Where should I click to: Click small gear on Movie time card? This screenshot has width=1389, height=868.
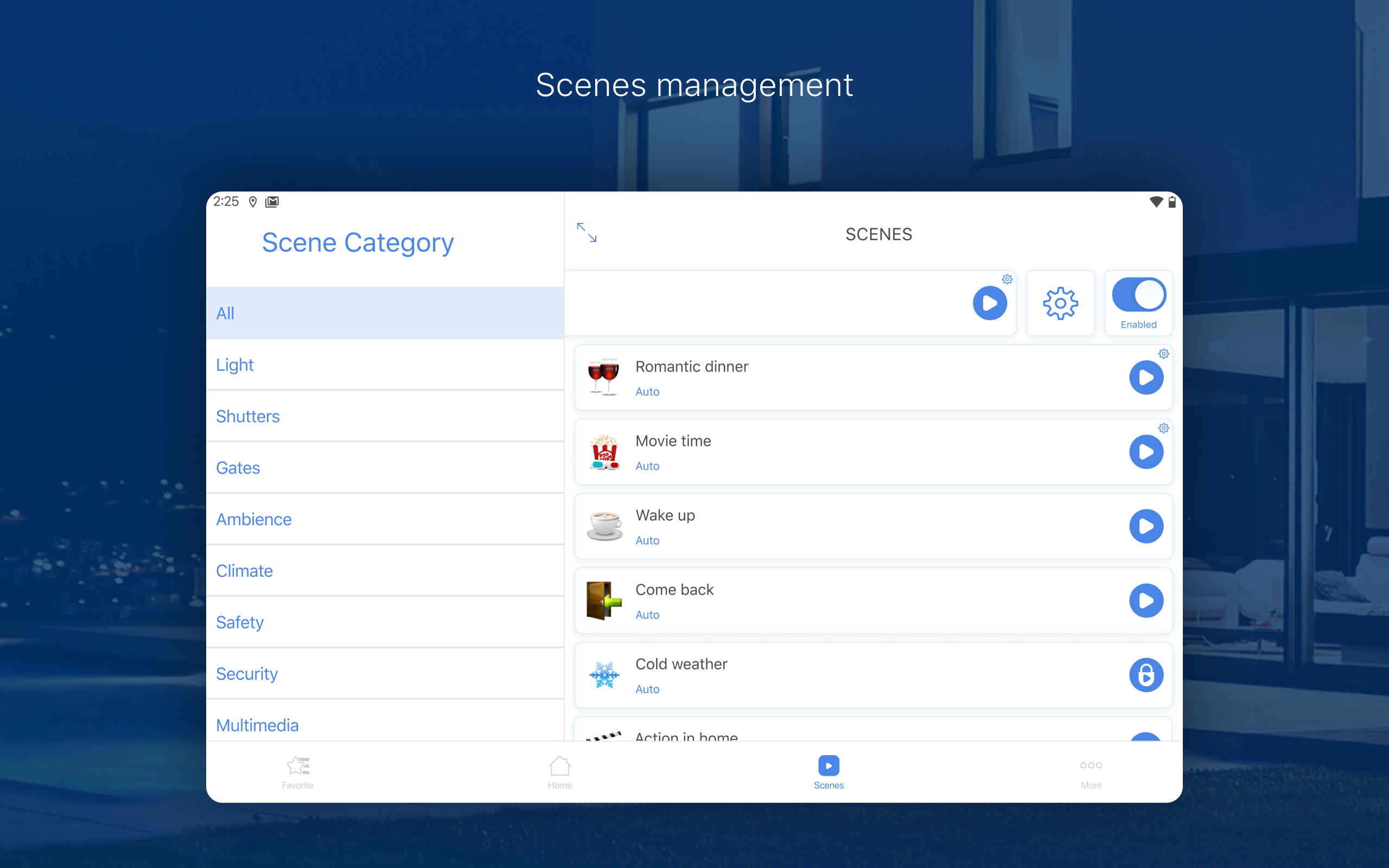1163,428
